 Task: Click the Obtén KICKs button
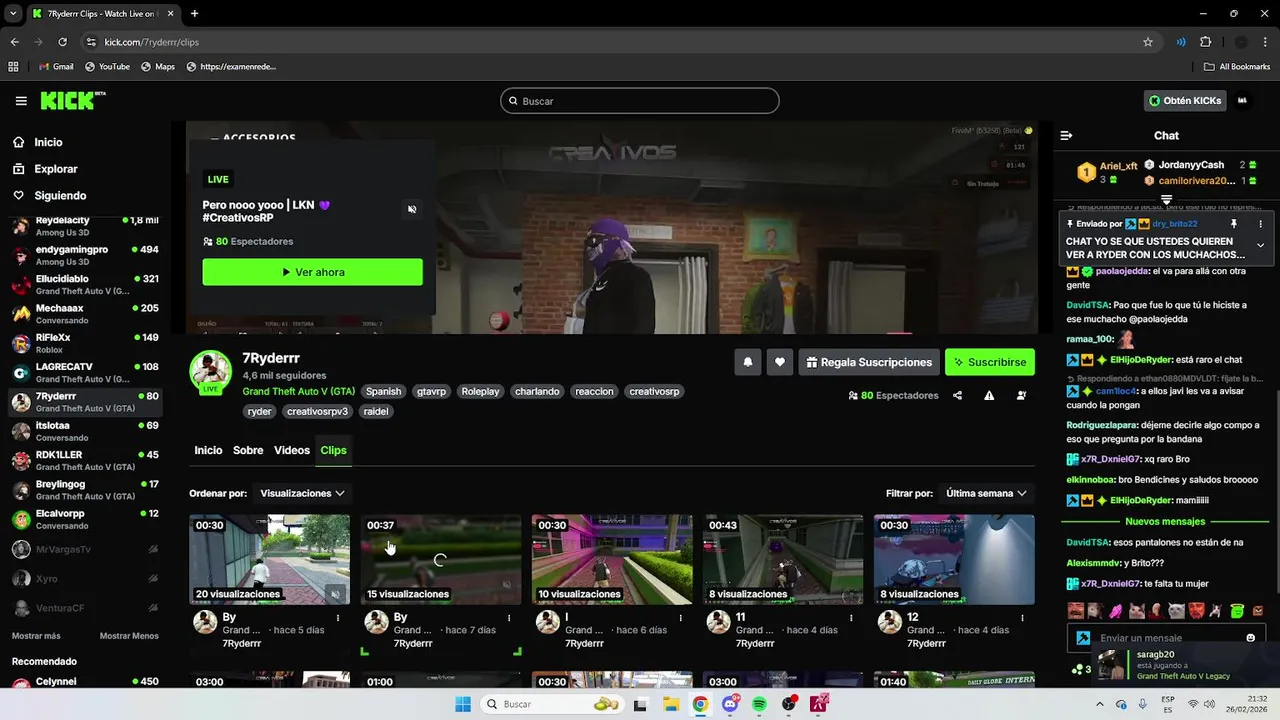click(1185, 100)
